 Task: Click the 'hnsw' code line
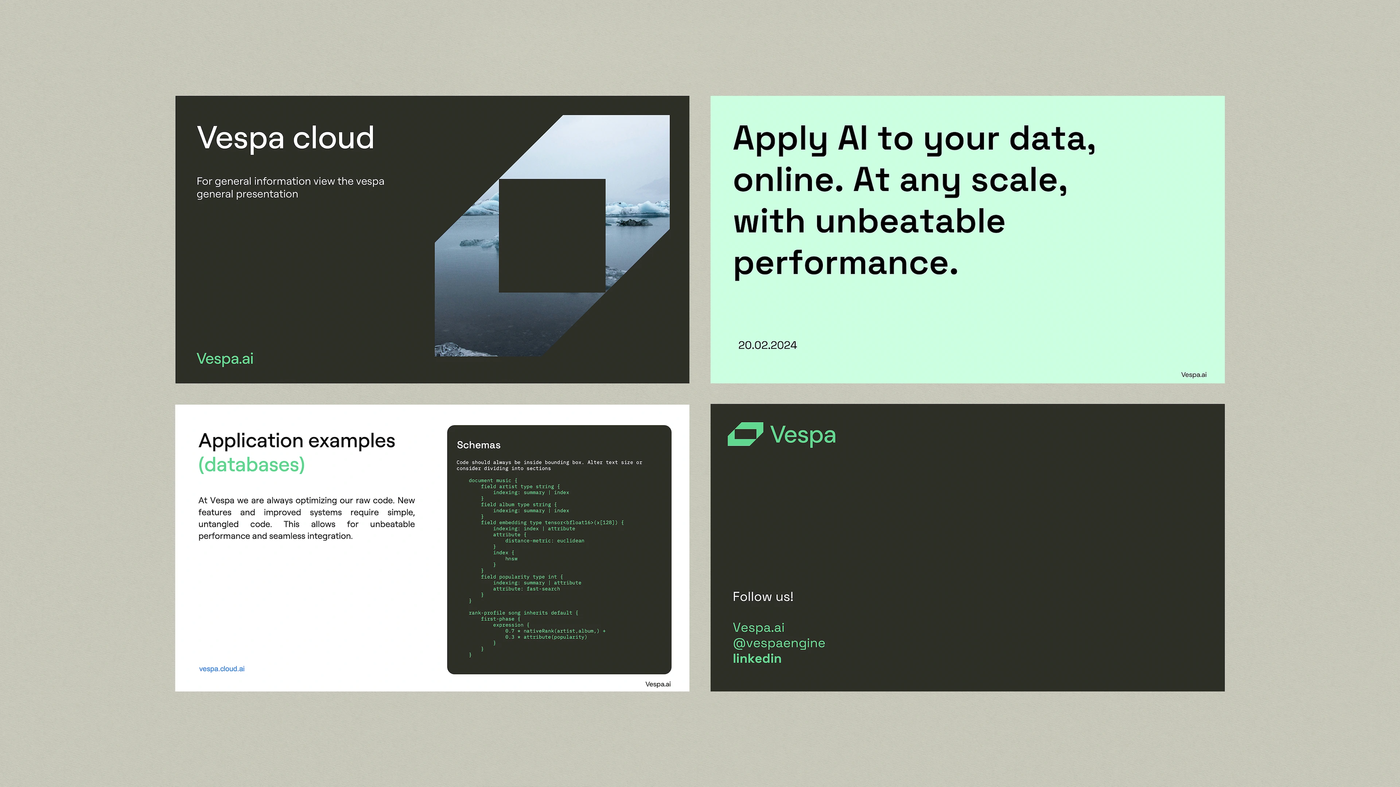click(x=511, y=559)
